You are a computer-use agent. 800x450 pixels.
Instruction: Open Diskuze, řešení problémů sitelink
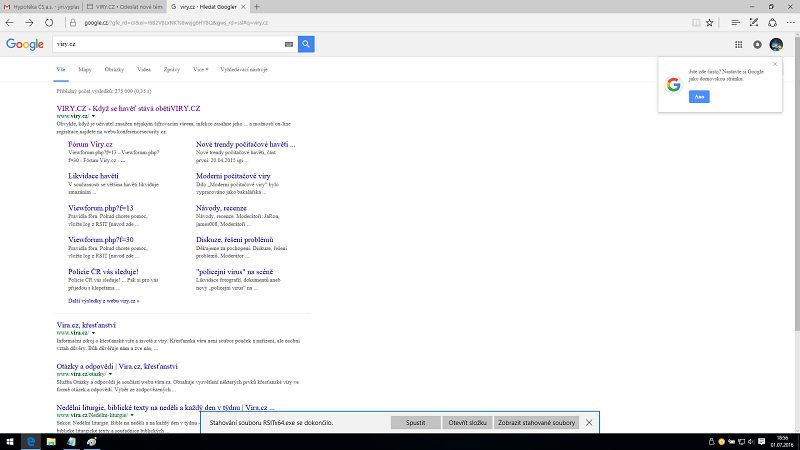[x=235, y=240]
